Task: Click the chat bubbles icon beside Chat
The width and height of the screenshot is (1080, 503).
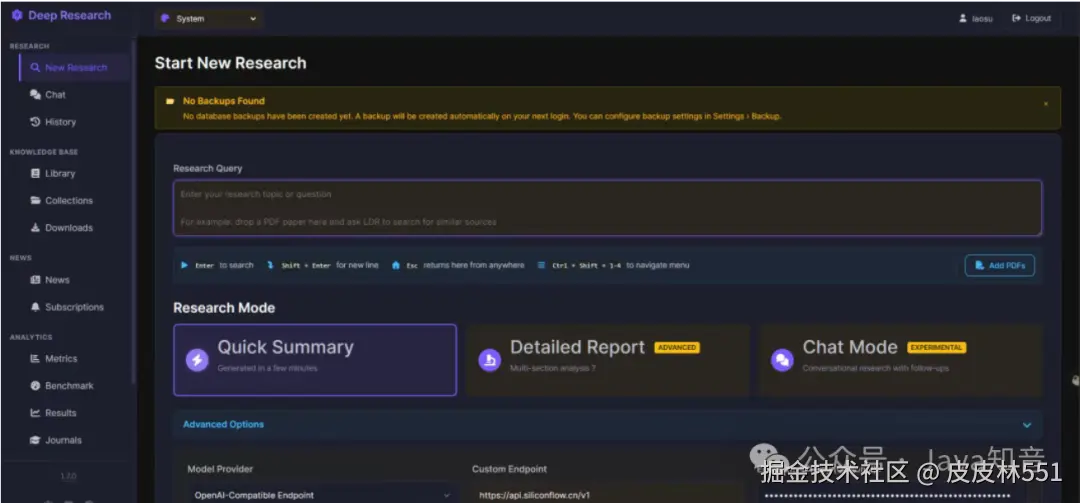Action: coord(35,94)
